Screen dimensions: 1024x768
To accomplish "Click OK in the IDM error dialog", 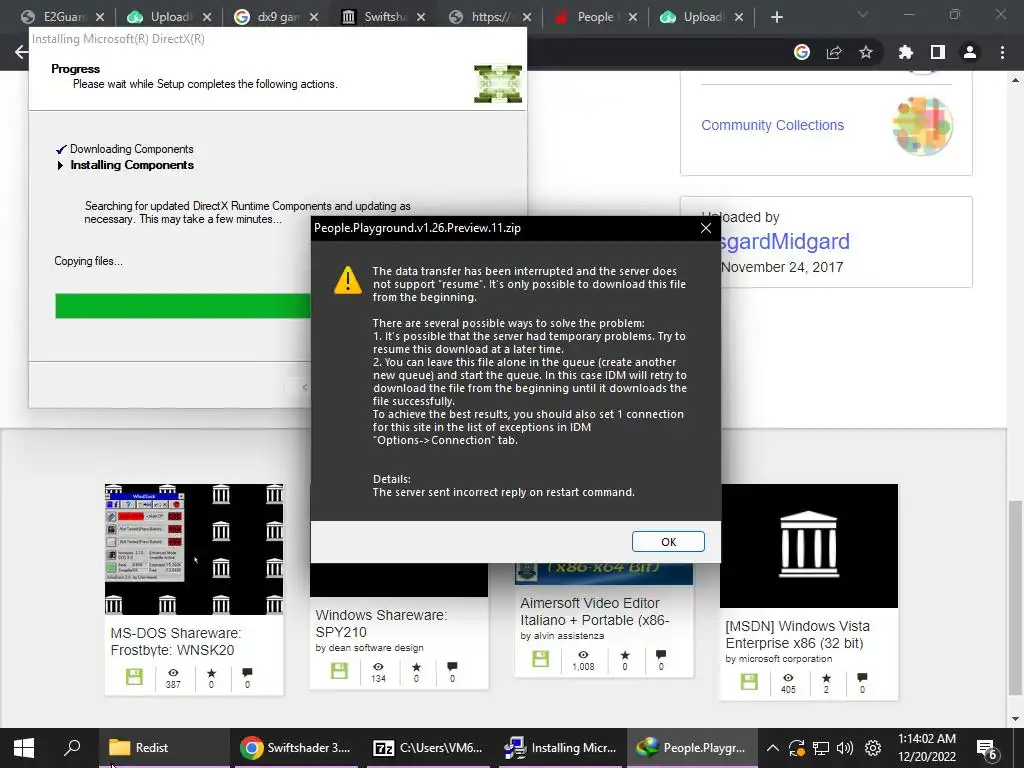I will tap(668, 541).
